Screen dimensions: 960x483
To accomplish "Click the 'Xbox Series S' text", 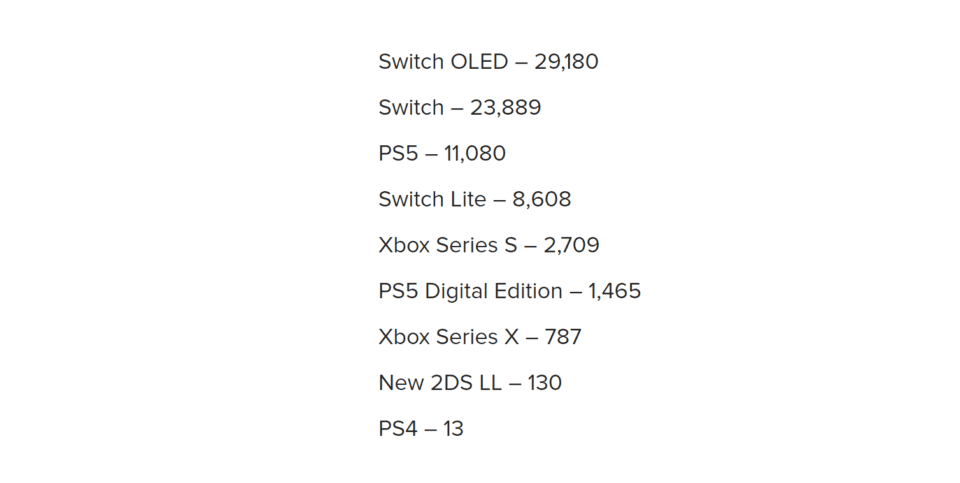I will [448, 245].
